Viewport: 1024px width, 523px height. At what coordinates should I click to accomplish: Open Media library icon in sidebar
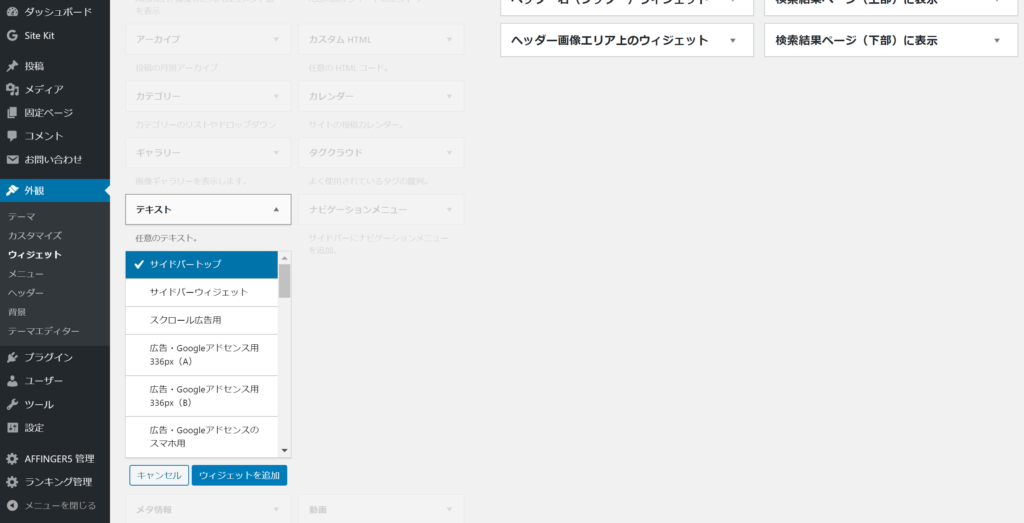12,89
